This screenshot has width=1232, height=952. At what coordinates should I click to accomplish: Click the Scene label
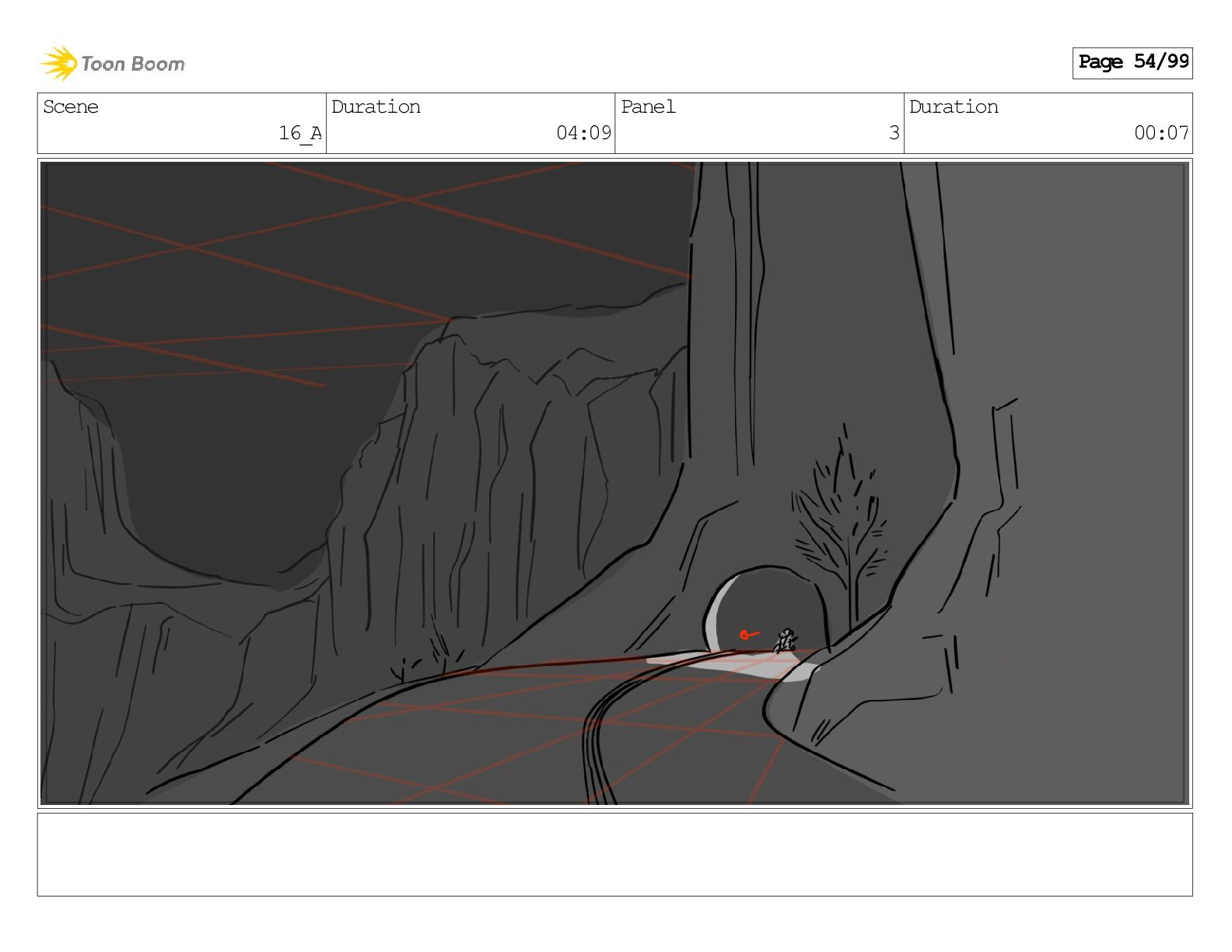coord(71,107)
